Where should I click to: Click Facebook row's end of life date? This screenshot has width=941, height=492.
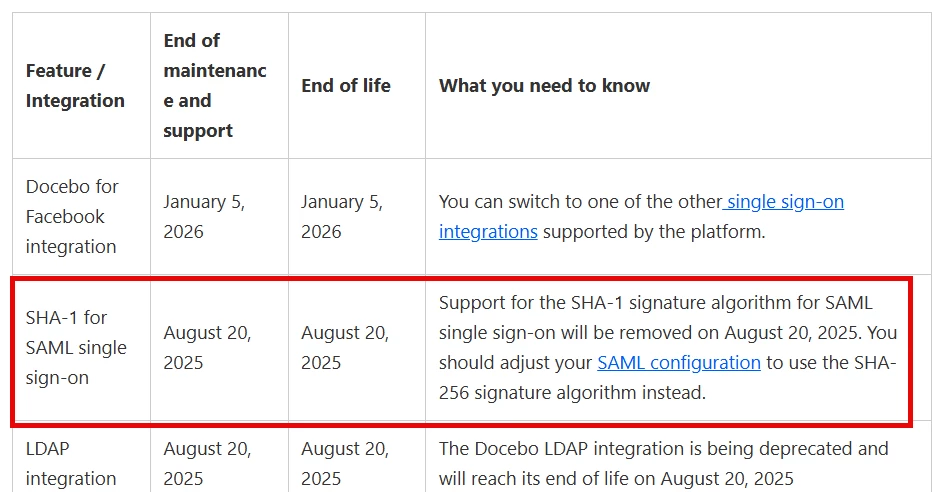pyautogui.click(x=342, y=216)
